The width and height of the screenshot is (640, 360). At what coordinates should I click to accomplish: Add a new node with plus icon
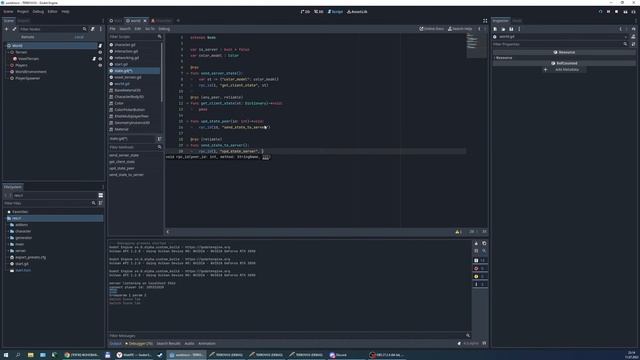7,29
